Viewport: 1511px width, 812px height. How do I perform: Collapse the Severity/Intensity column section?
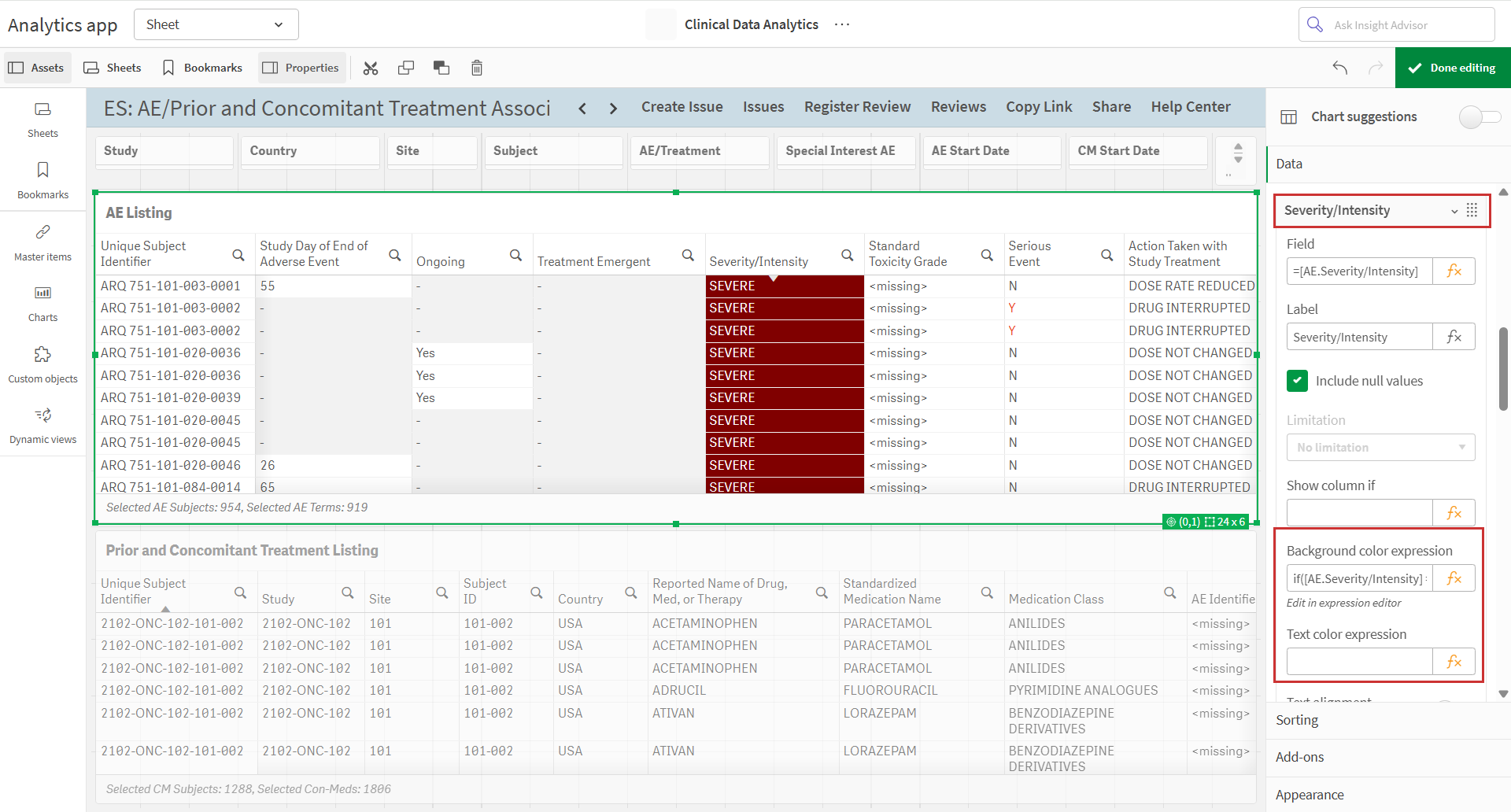pyautogui.click(x=1454, y=211)
